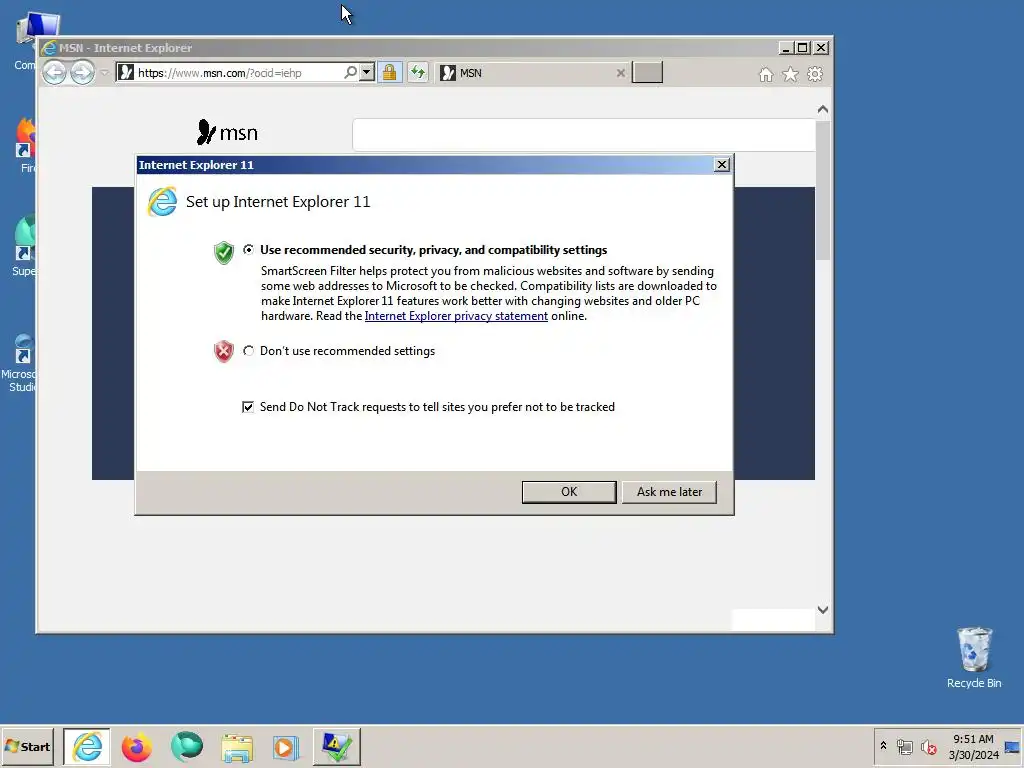The width and height of the screenshot is (1024, 768).
Task: Open the Start menu
Action: tap(27, 746)
